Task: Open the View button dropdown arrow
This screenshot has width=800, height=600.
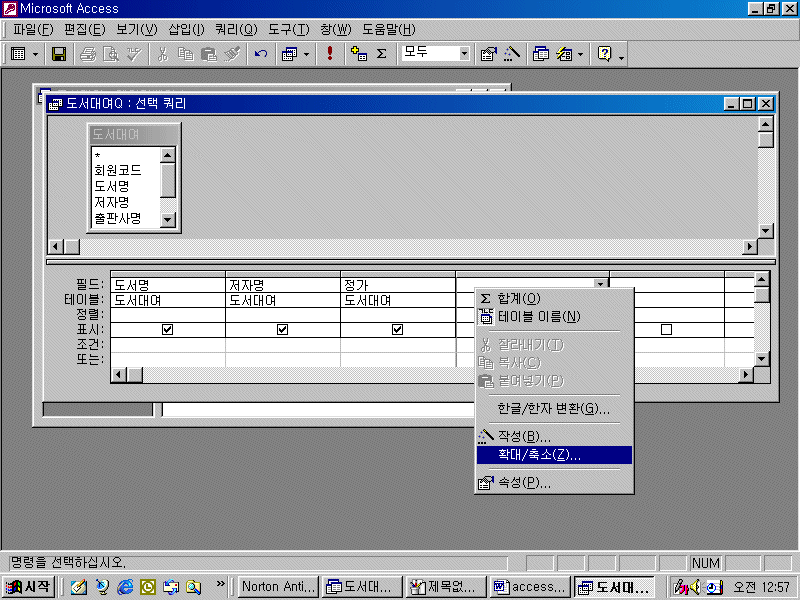Action: pos(35,54)
